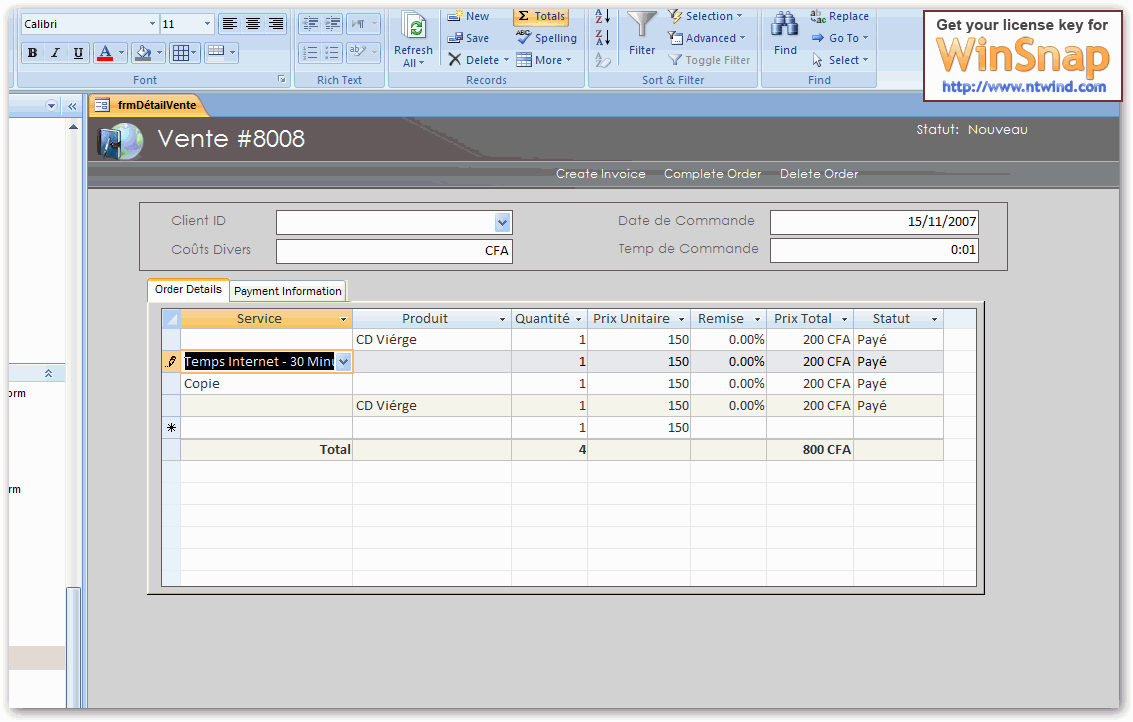Click the Coûts Divers input field

(395, 252)
